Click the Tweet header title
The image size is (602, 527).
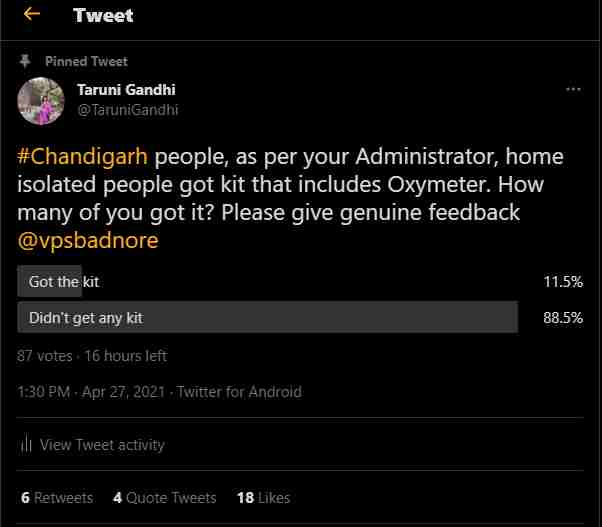pyautogui.click(x=103, y=15)
